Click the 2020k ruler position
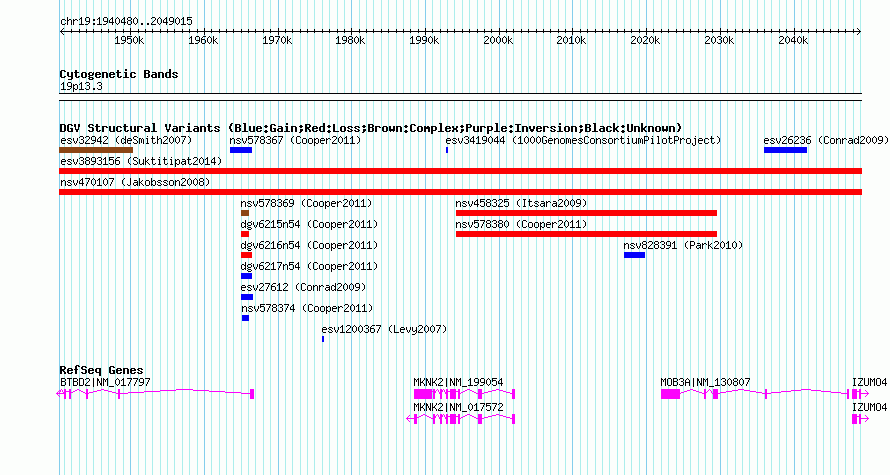The height and width of the screenshot is (475, 890). click(x=645, y=41)
